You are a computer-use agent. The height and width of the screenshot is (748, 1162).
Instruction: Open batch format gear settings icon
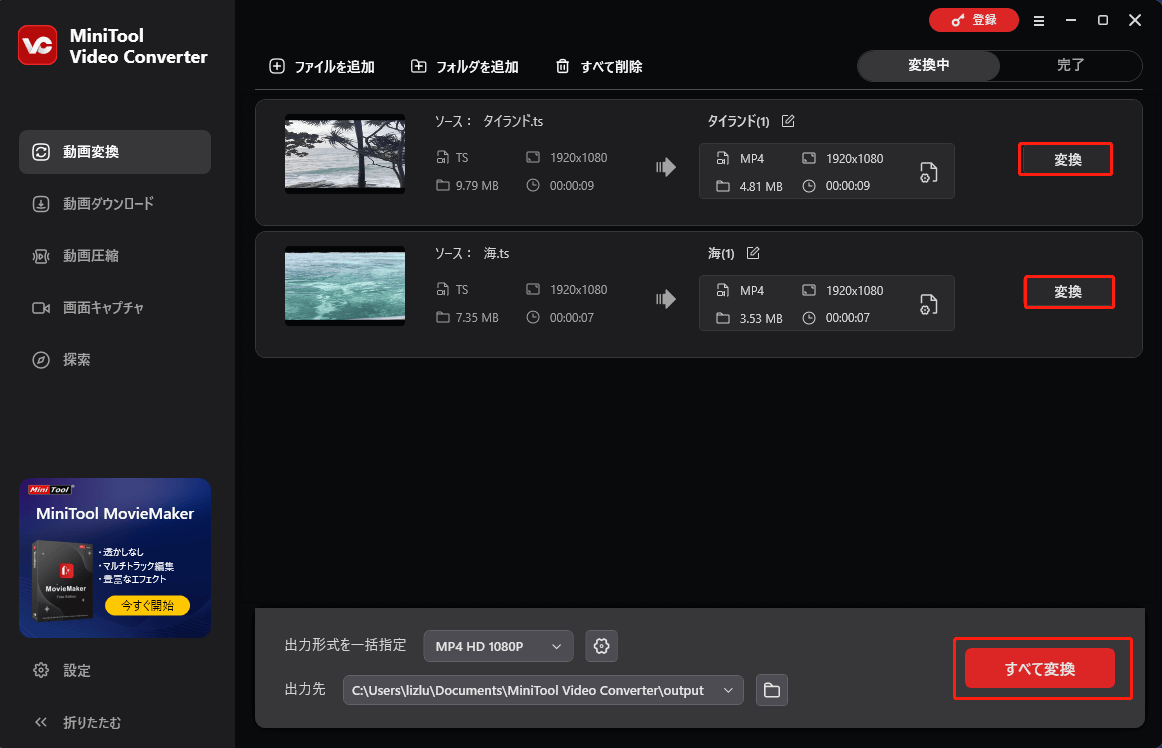602,646
